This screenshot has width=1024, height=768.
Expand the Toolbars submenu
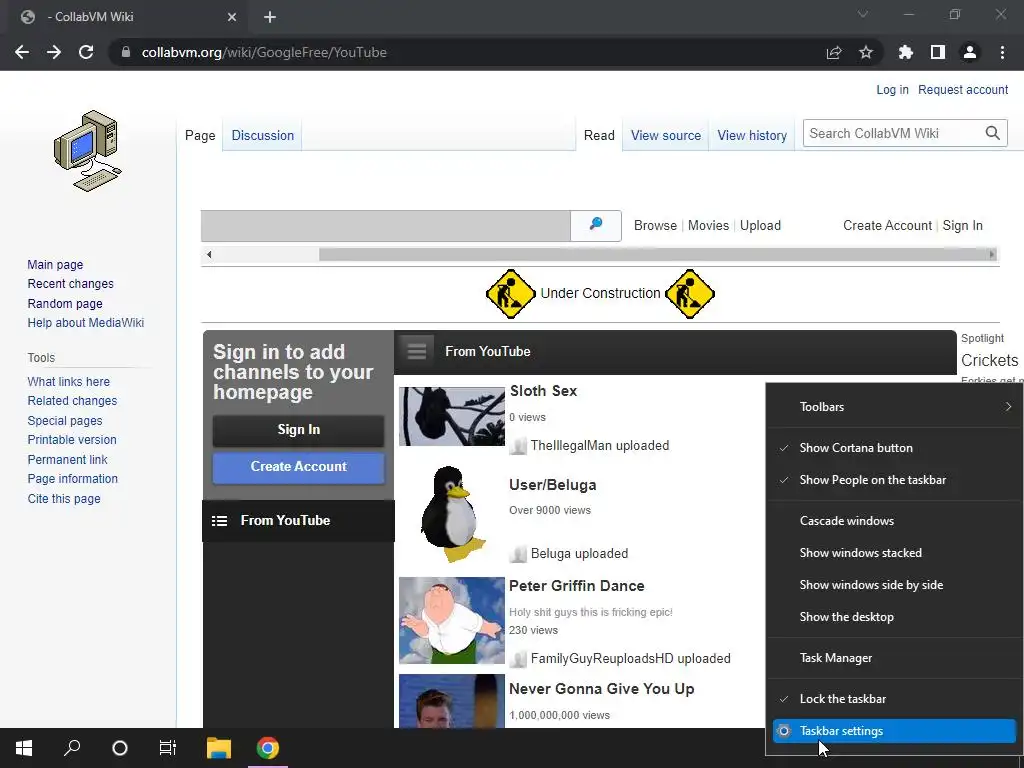coord(894,407)
